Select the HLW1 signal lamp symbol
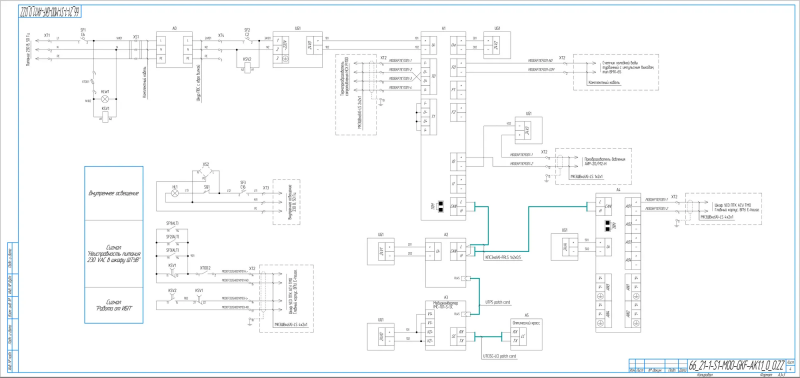The height and width of the screenshot is (378, 800). [x=105, y=98]
